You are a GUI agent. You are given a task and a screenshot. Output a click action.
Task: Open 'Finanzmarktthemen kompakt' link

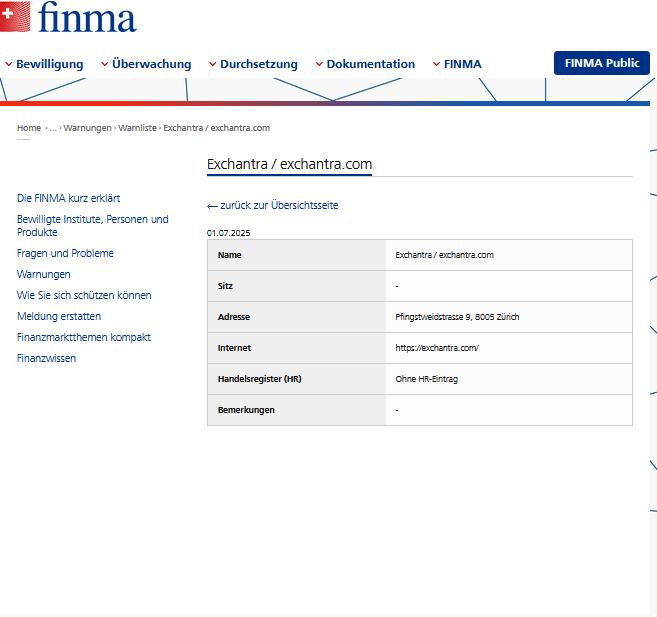(84, 337)
